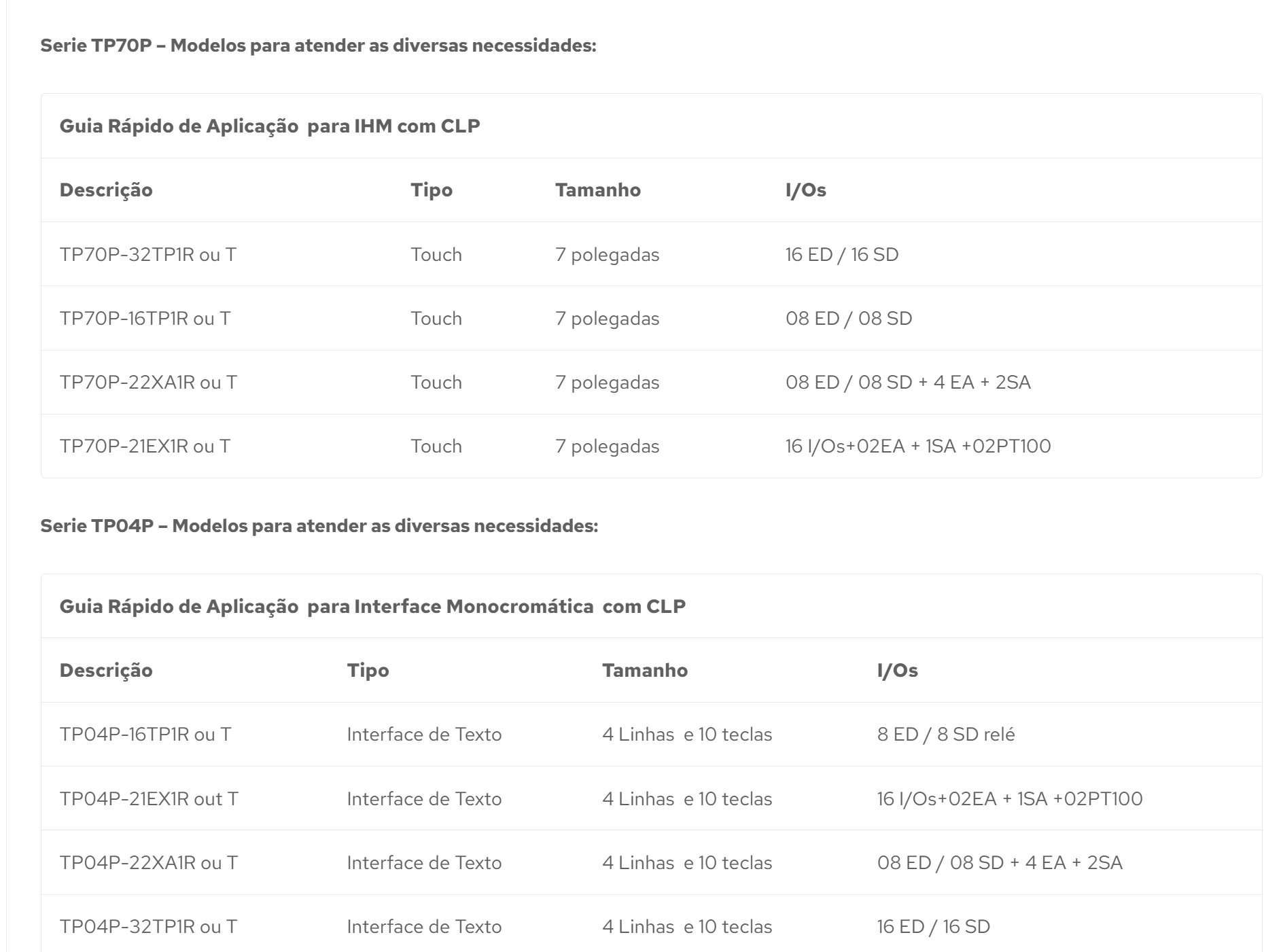This screenshot has height=952, width=1264.
Task: Click the first table's I/Os column header
Action: (x=806, y=190)
